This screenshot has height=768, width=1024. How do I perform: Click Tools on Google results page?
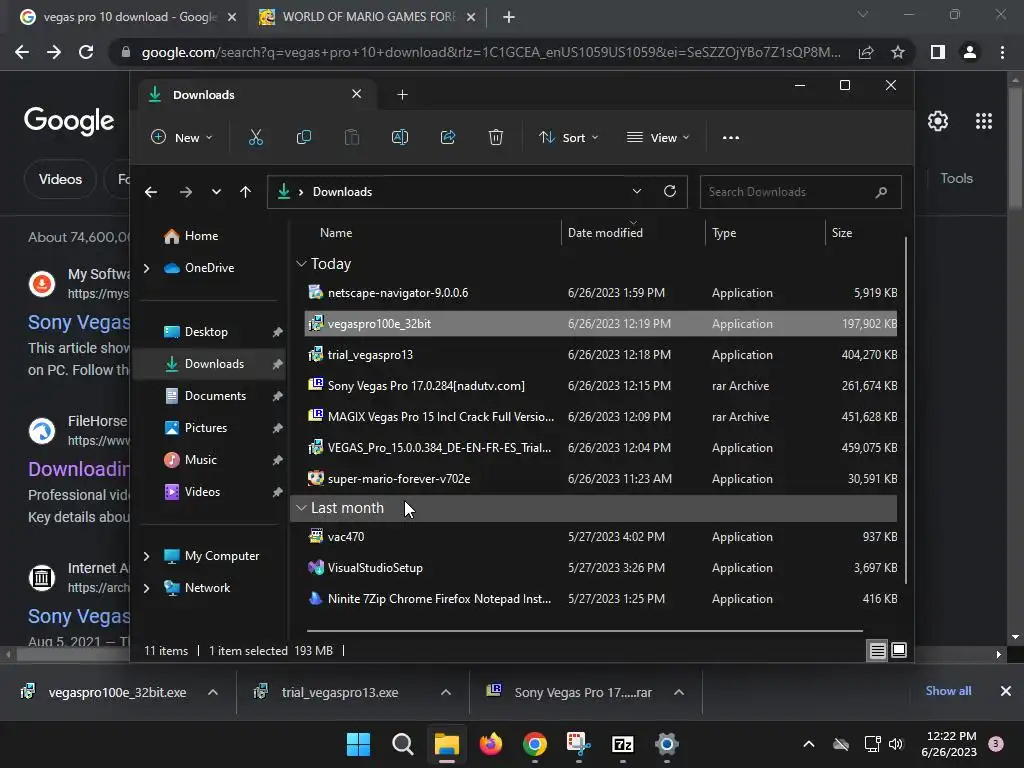tap(956, 178)
